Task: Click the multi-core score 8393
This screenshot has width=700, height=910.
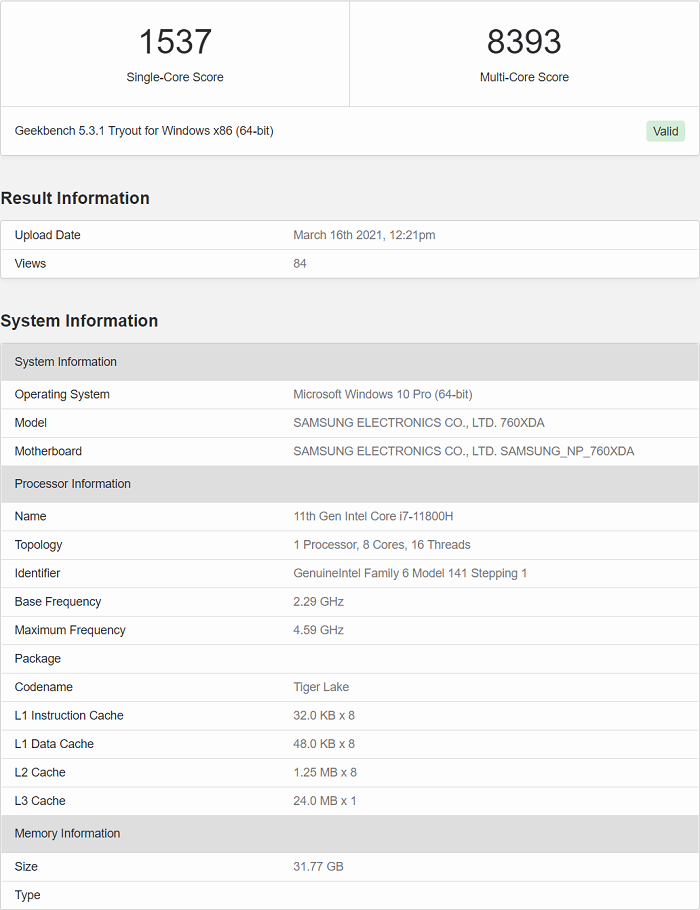Action: (x=524, y=42)
